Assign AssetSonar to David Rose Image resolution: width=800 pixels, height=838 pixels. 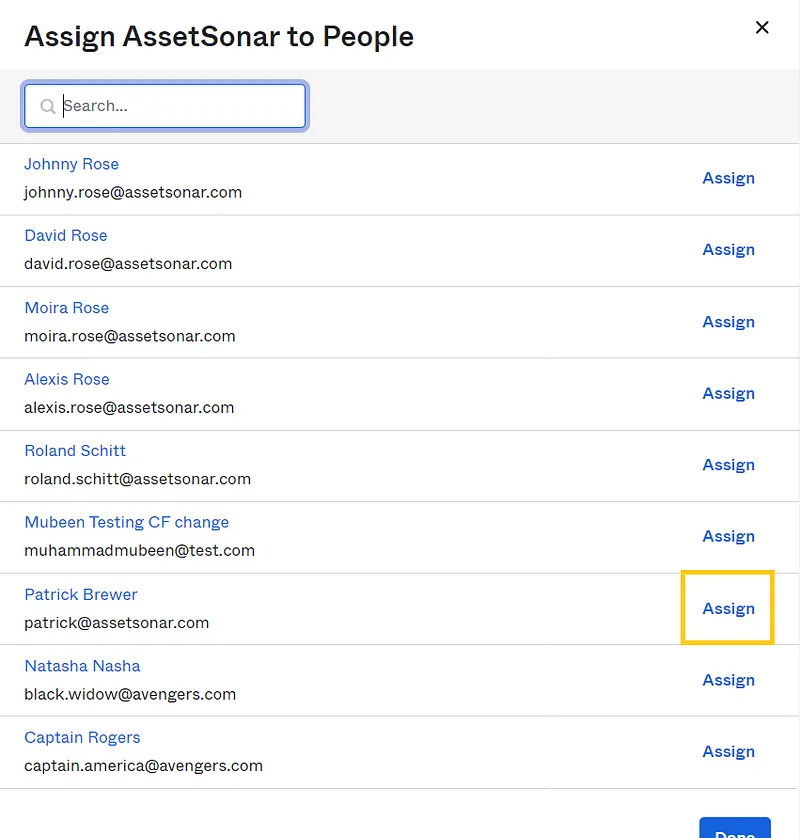click(x=728, y=249)
